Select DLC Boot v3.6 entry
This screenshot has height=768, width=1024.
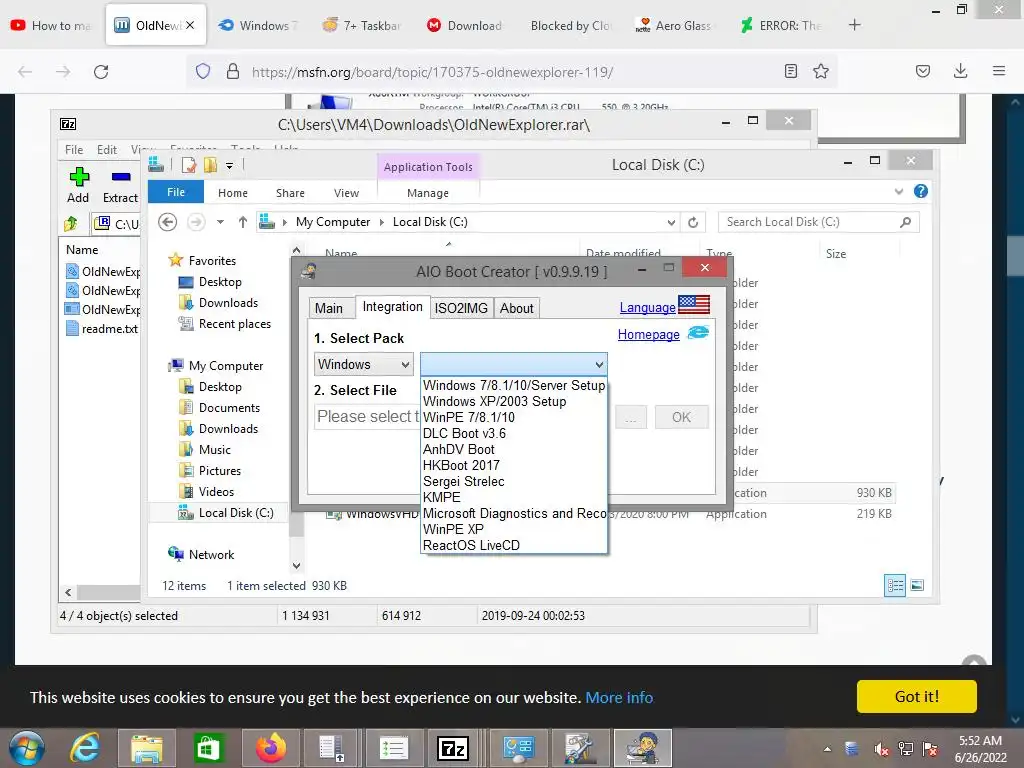pos(464,434)
